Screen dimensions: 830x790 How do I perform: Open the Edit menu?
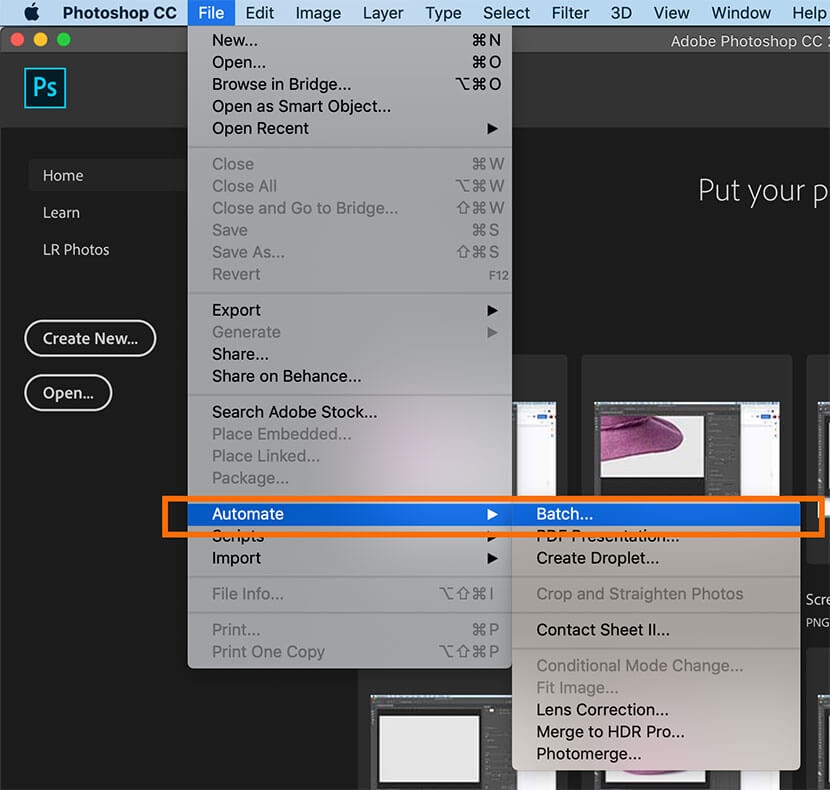click(x=260, y=13)
